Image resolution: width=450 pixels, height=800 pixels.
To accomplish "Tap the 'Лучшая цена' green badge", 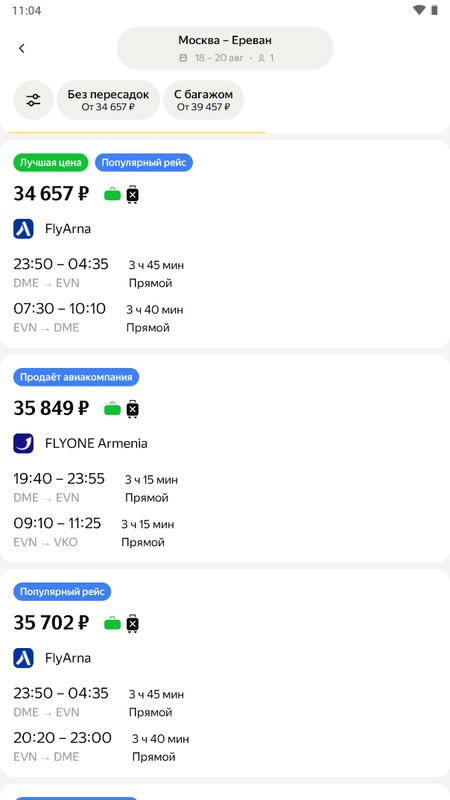I will point(51,163).
